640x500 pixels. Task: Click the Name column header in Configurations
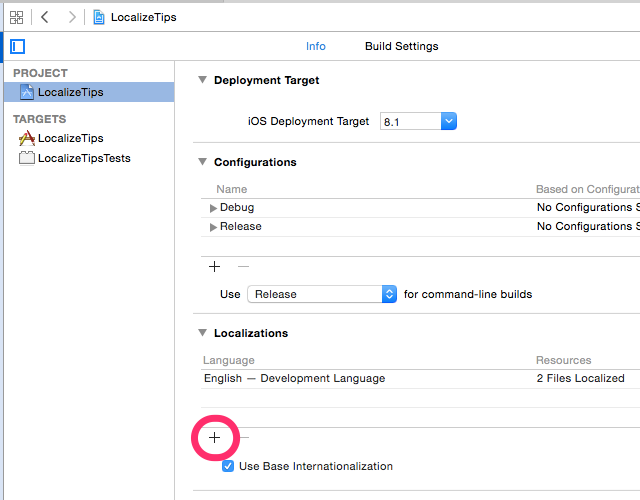click(x=231, y=189)
